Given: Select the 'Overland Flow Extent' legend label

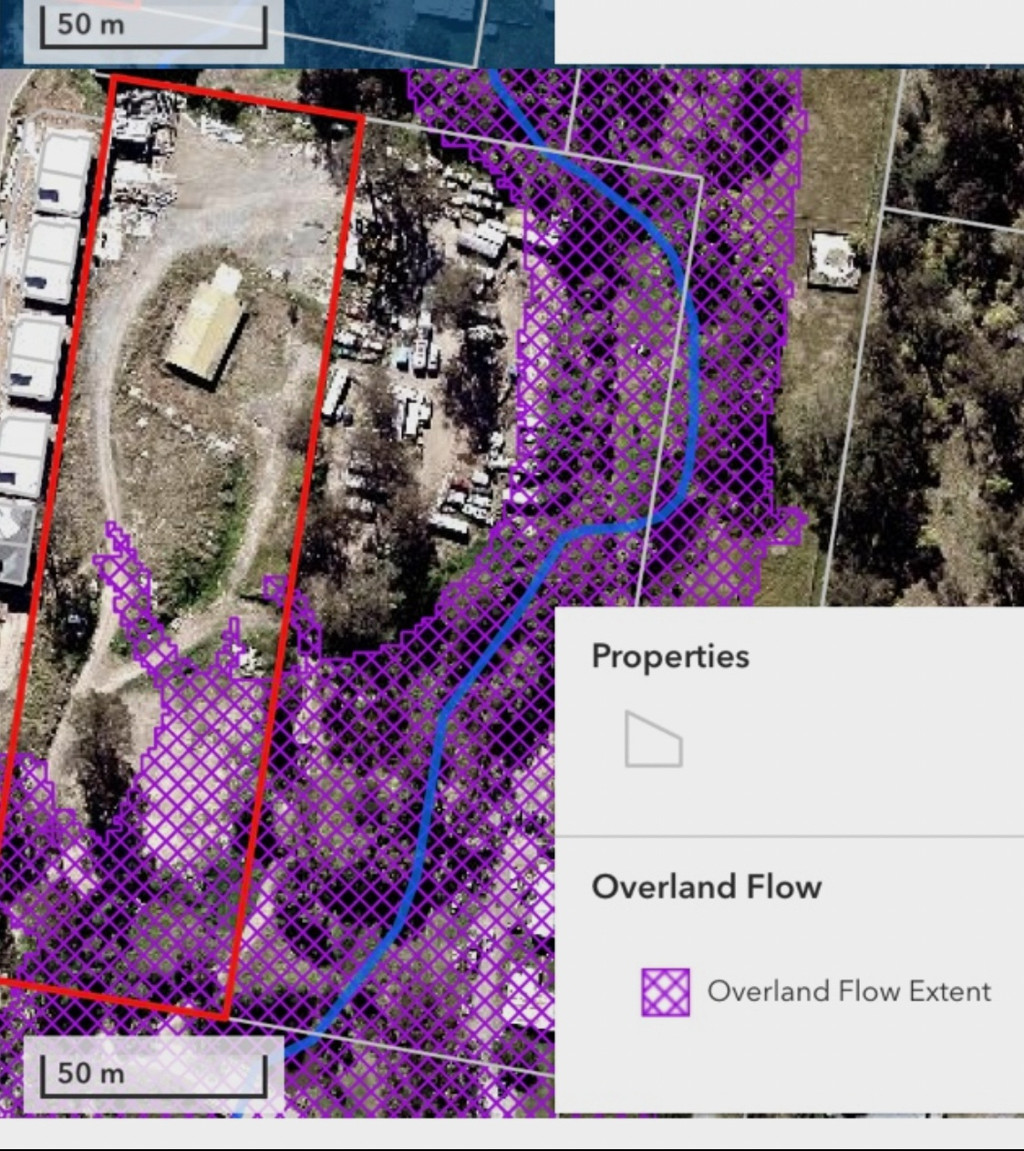Looking at the screenshot, I should coord(849,991).
